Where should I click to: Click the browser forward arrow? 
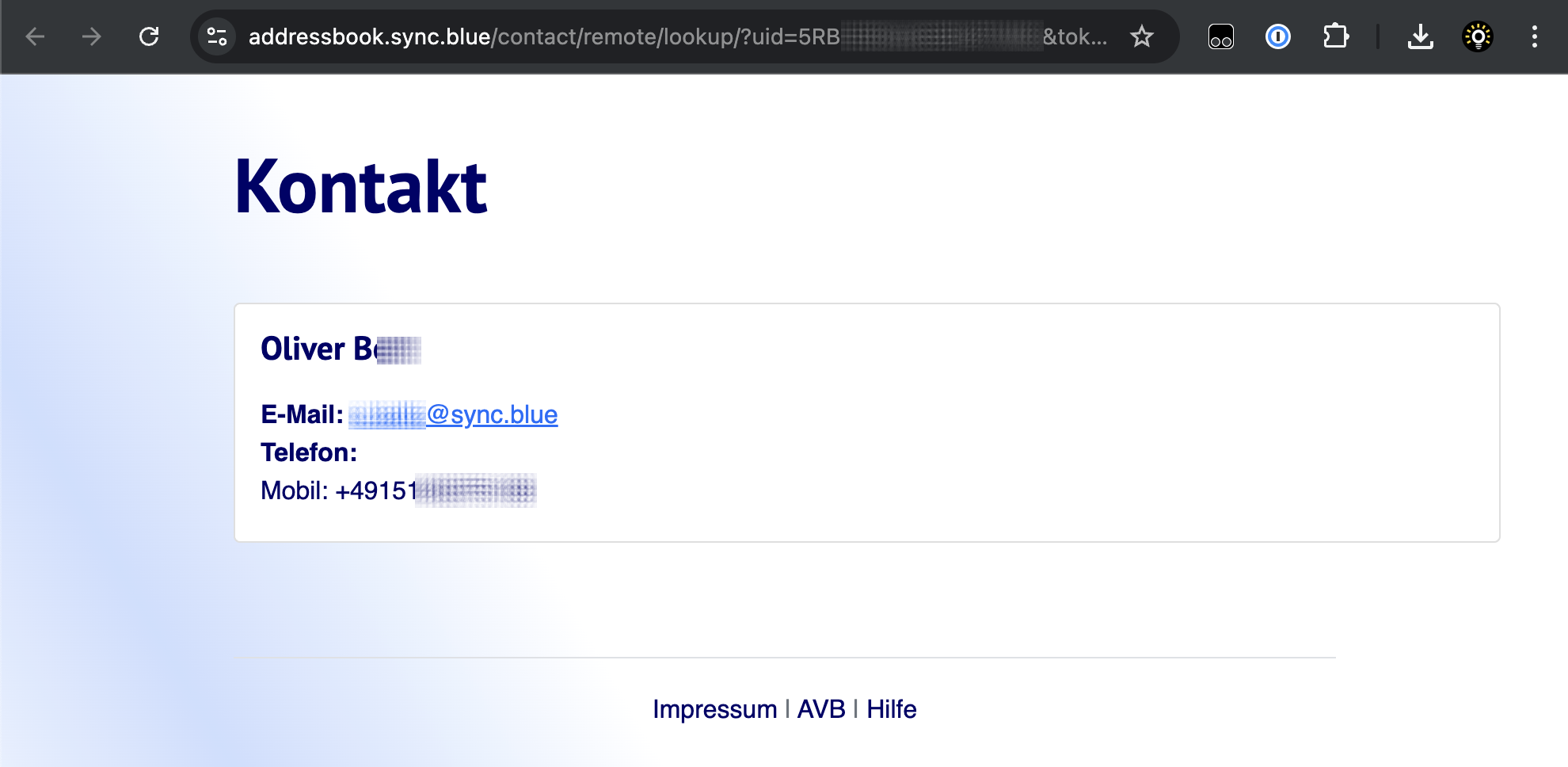[92, 36]
